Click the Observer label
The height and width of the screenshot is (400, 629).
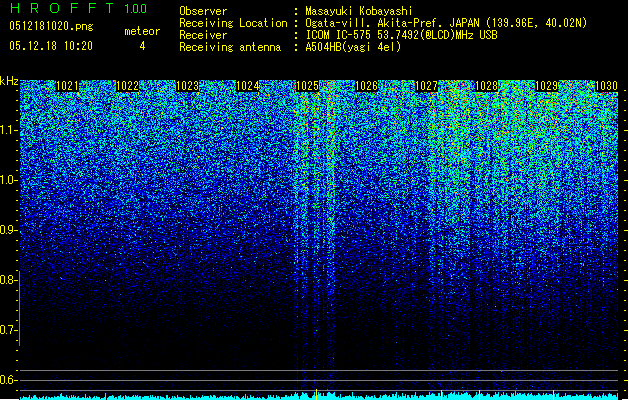pyautogui.click(x=203, y=11)
